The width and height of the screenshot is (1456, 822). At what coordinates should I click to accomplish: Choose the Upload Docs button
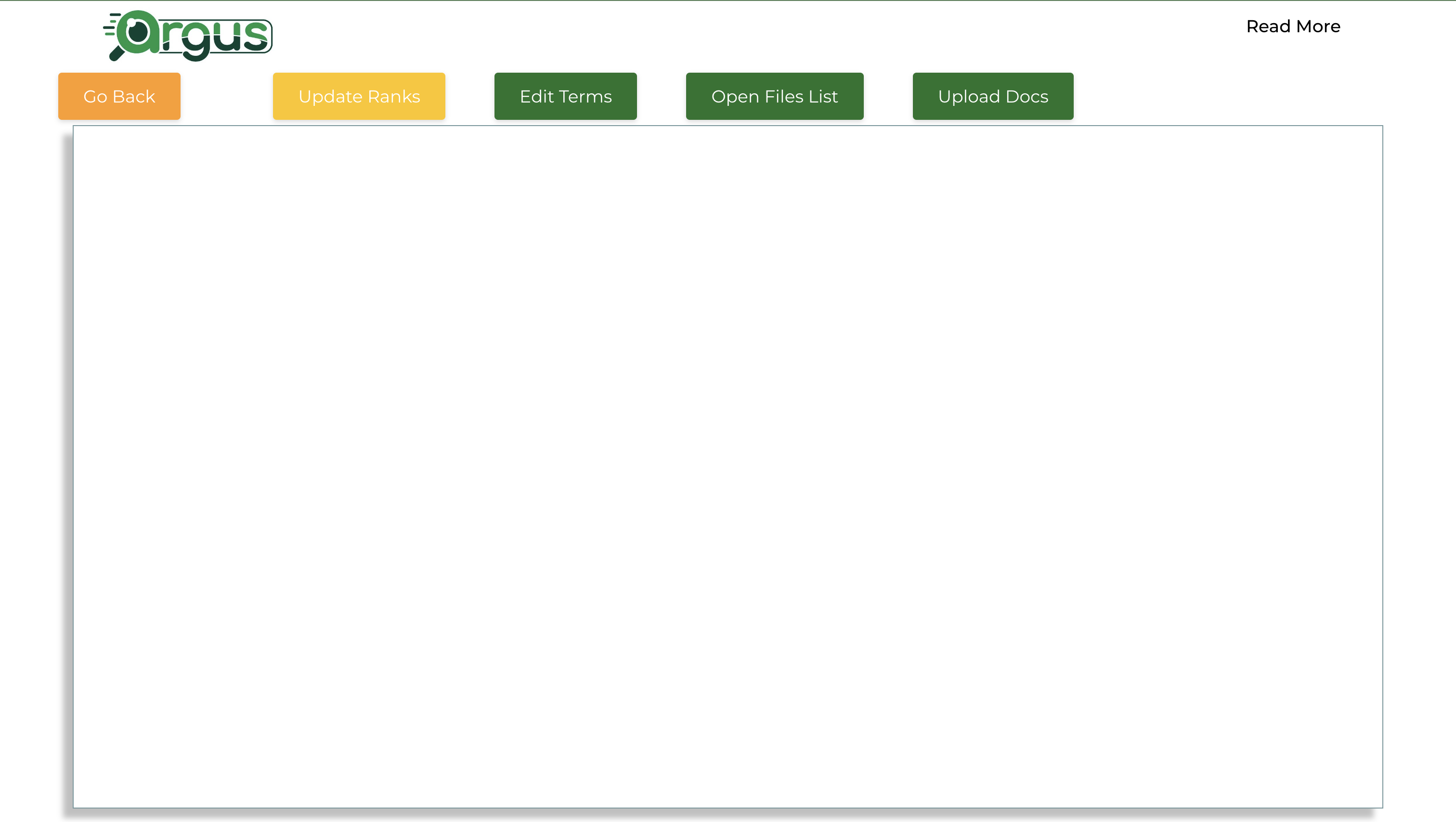[x=993, y=96]
